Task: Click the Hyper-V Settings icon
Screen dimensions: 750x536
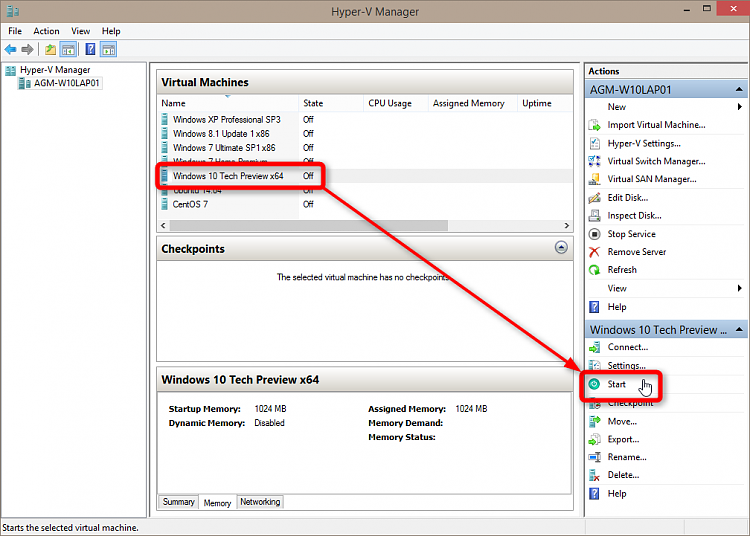Action: click(x=595, y=143)
